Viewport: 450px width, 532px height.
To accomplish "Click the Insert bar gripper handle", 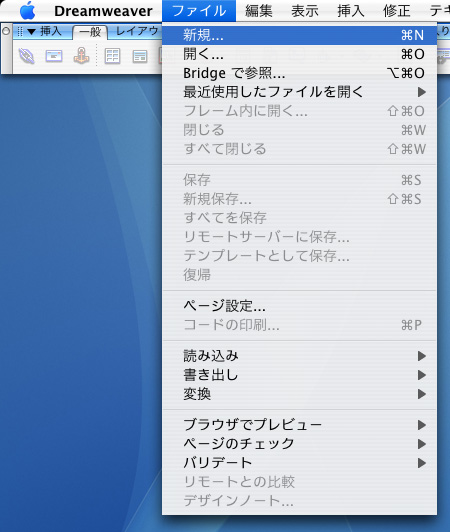I will coord(20,32).
